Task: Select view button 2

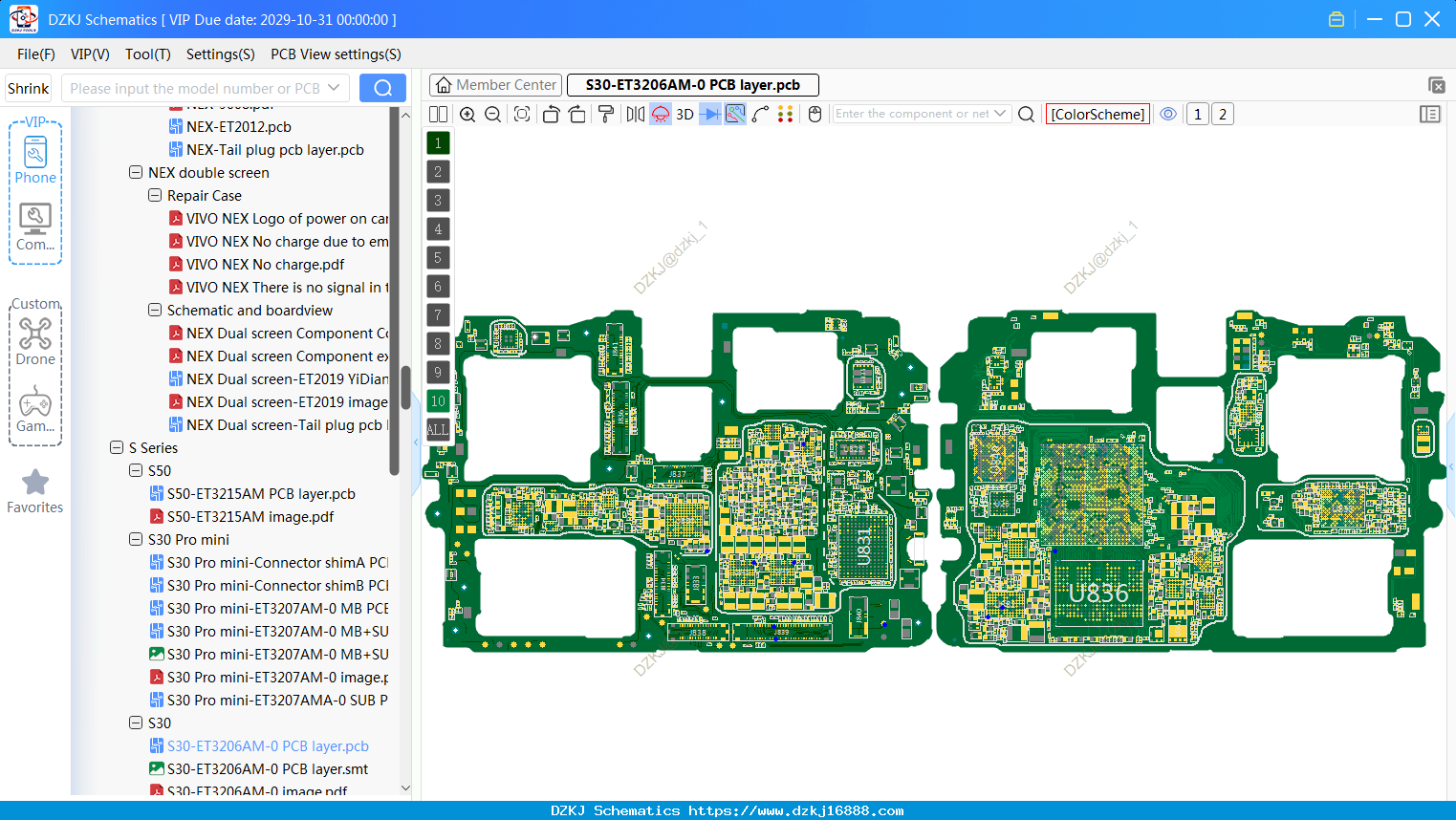Action: point(1223,114)
